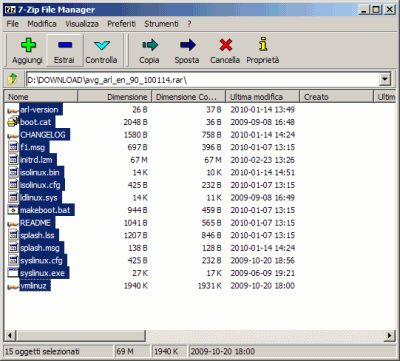Screen dimensions: 400x361
Task: Select the splash.msg file name
Action: click(40, 248)
